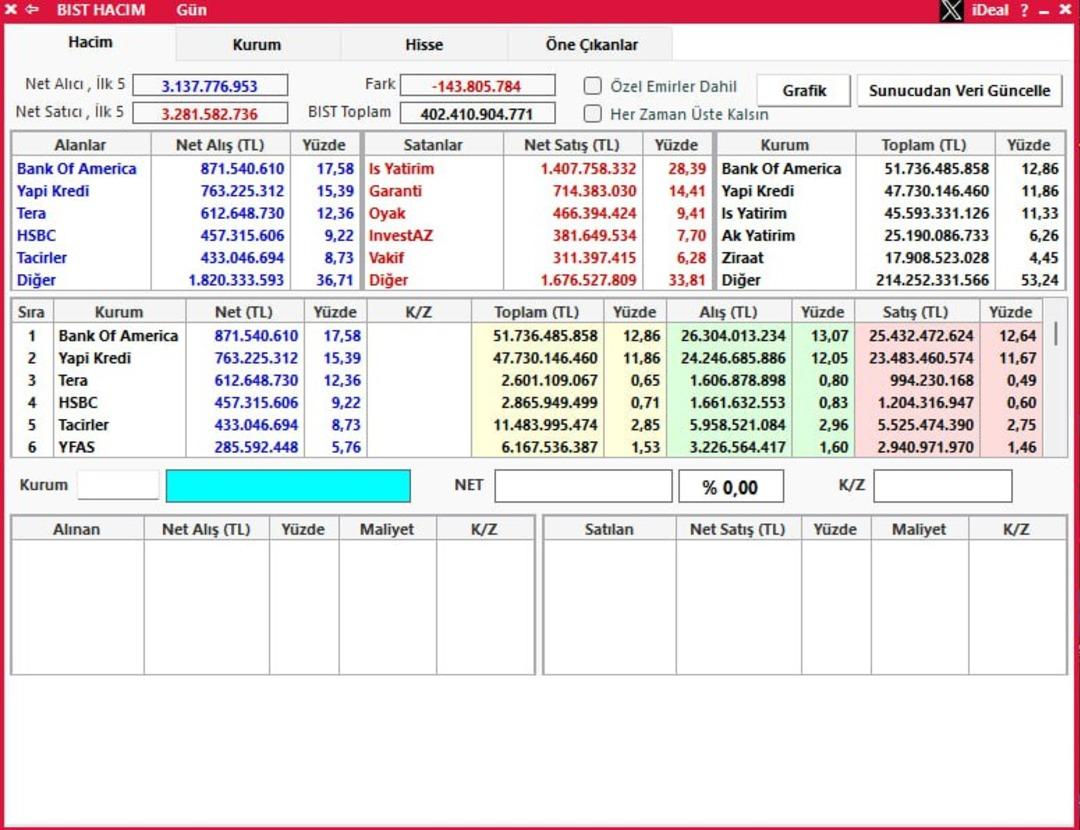Click the pin X icon at title bar left

pos(10,10)
